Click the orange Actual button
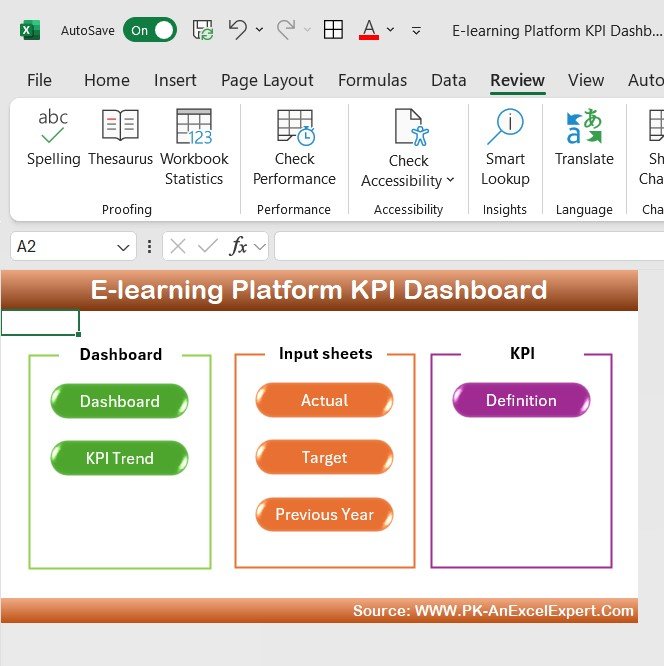The image size is (664, 666). (x=324, y=400)
